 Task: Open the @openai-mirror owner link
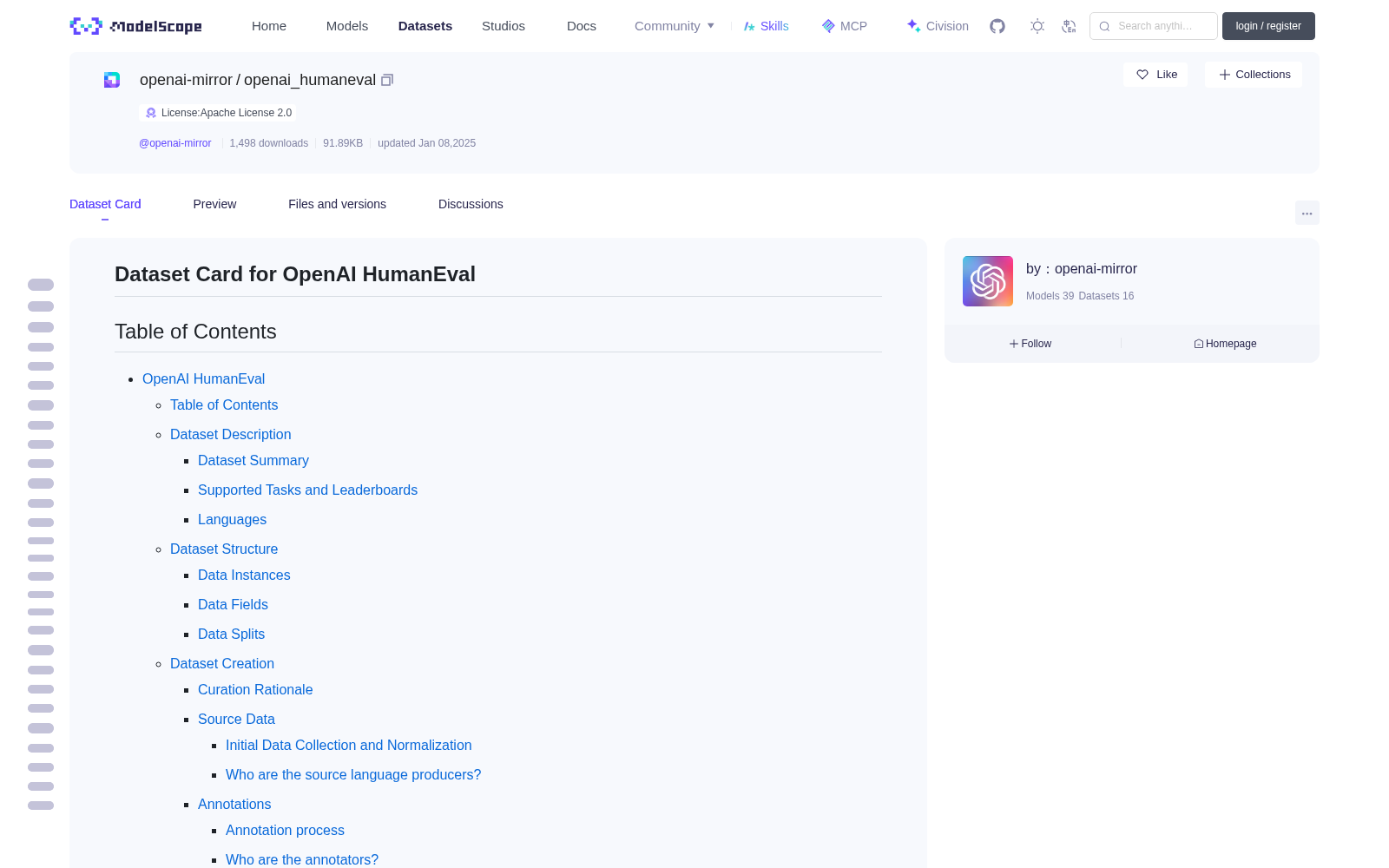coord(175,143)
